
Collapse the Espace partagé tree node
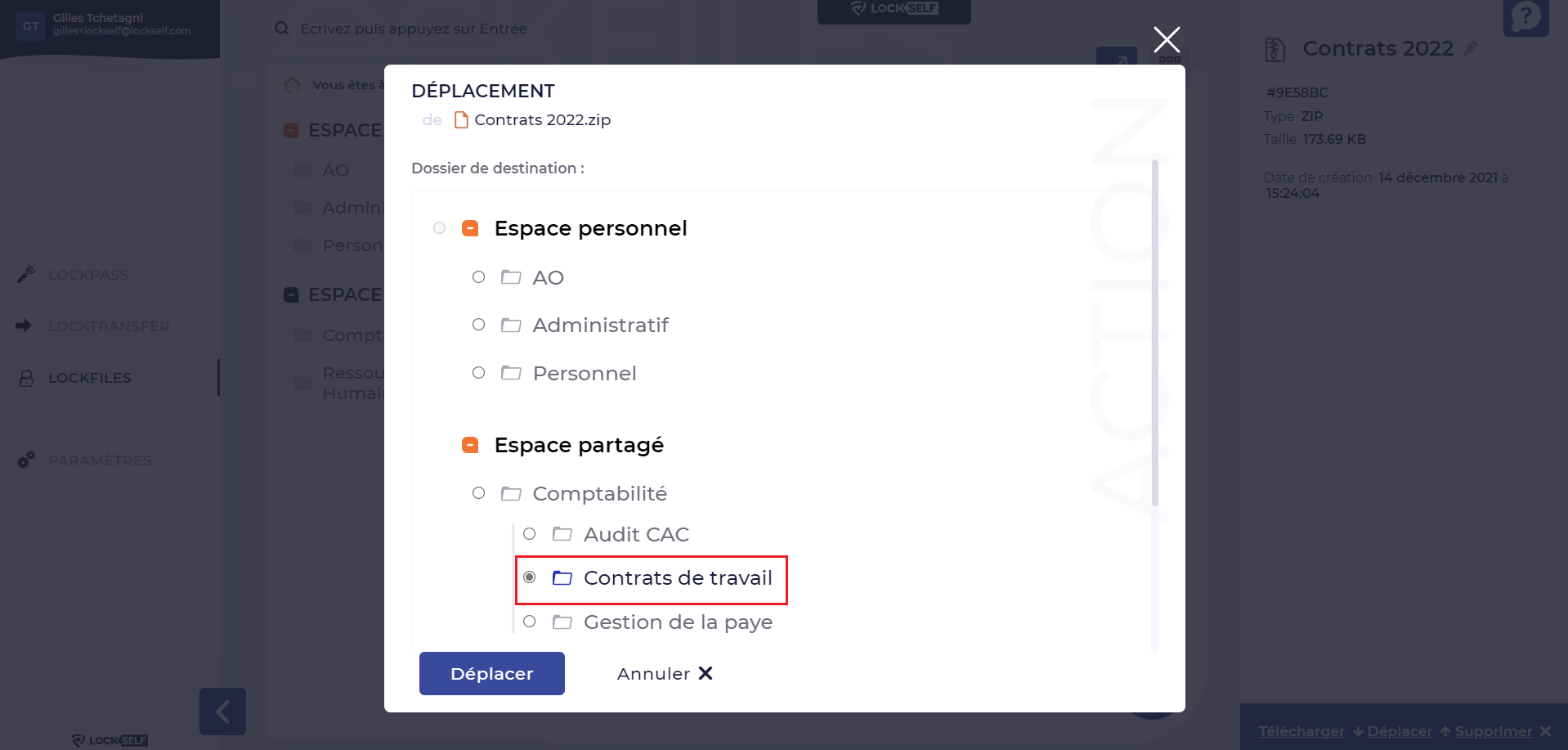pos(470,445)
